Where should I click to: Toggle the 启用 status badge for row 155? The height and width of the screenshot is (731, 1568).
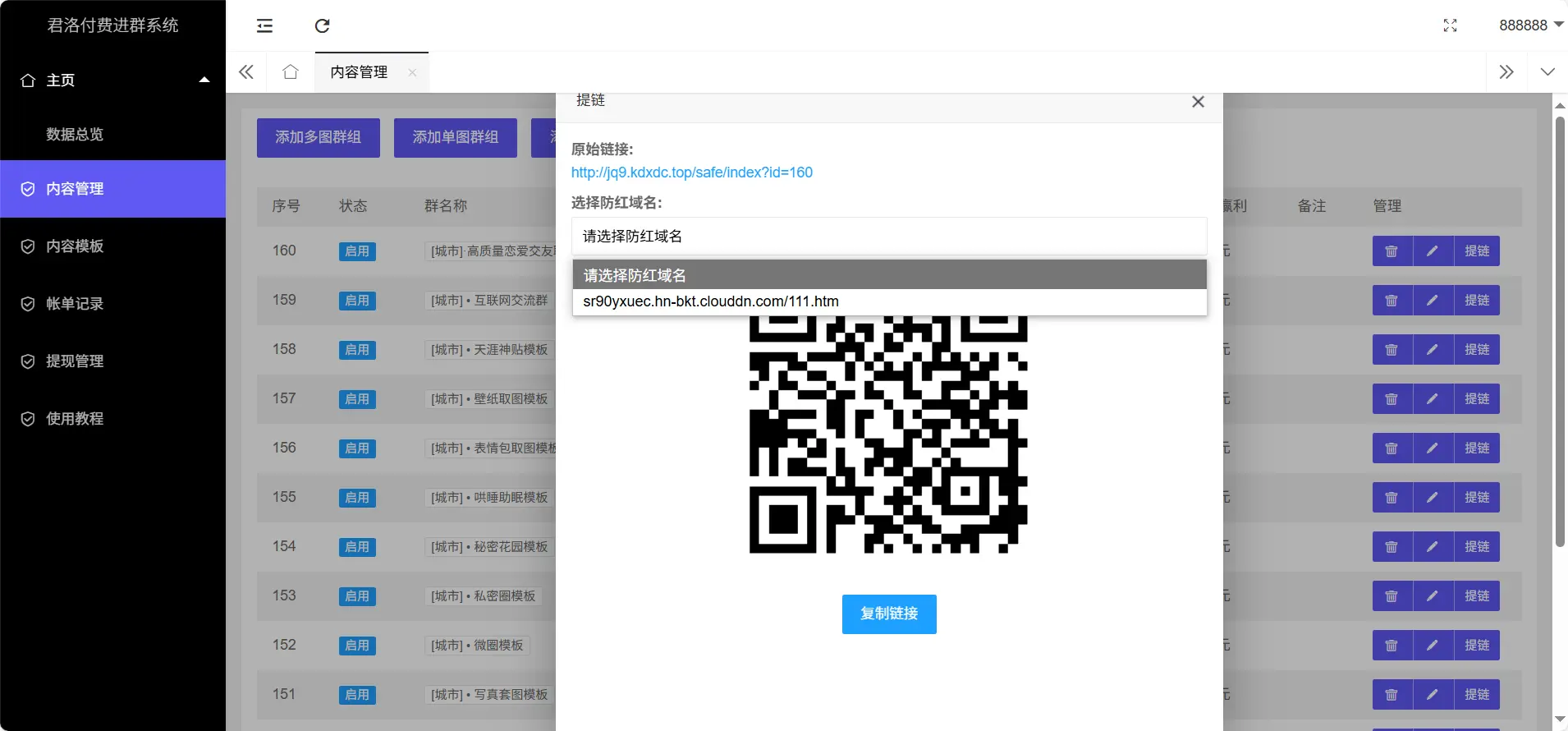coord(357,498)
